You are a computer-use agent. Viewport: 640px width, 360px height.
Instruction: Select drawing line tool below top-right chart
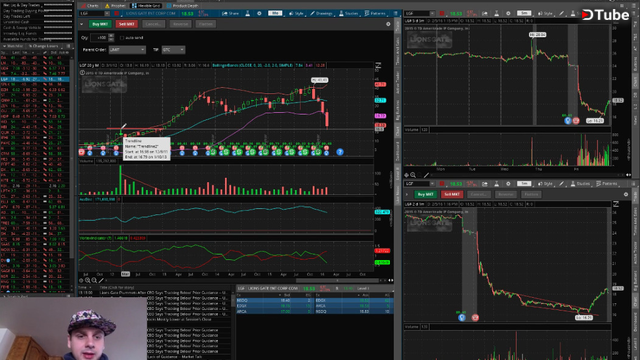427,175
